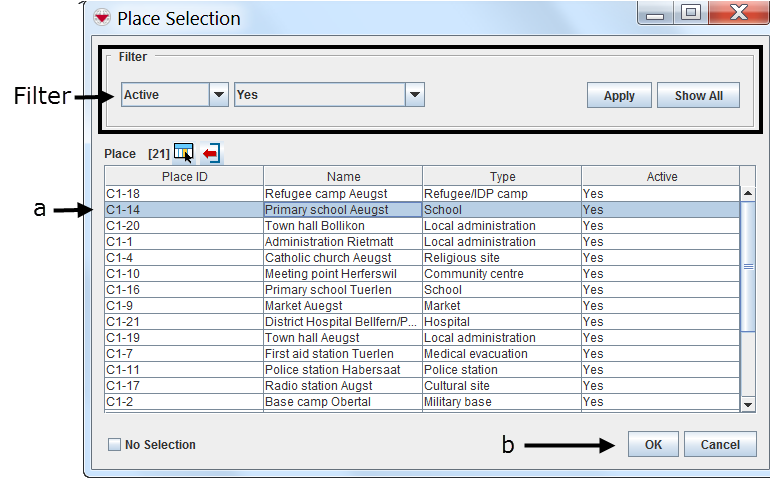Expand the Yes filter value dropdown

[x=415, y=94]
